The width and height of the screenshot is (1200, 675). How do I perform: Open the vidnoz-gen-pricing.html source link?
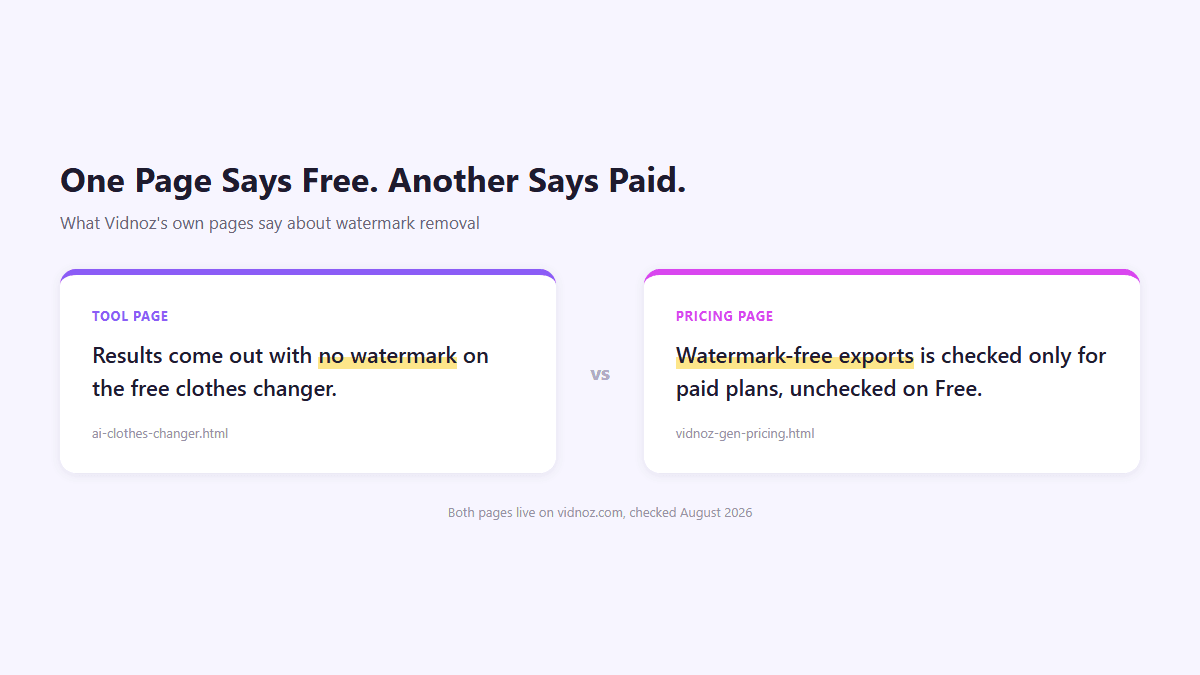(745, 434)
